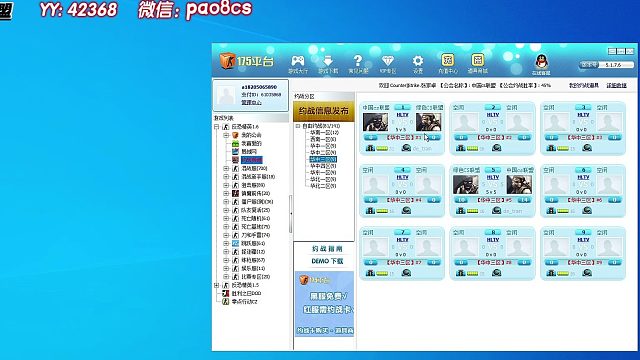Click the user avatar in the profile box
Viewport: 640px width, 360px height.
226,95
